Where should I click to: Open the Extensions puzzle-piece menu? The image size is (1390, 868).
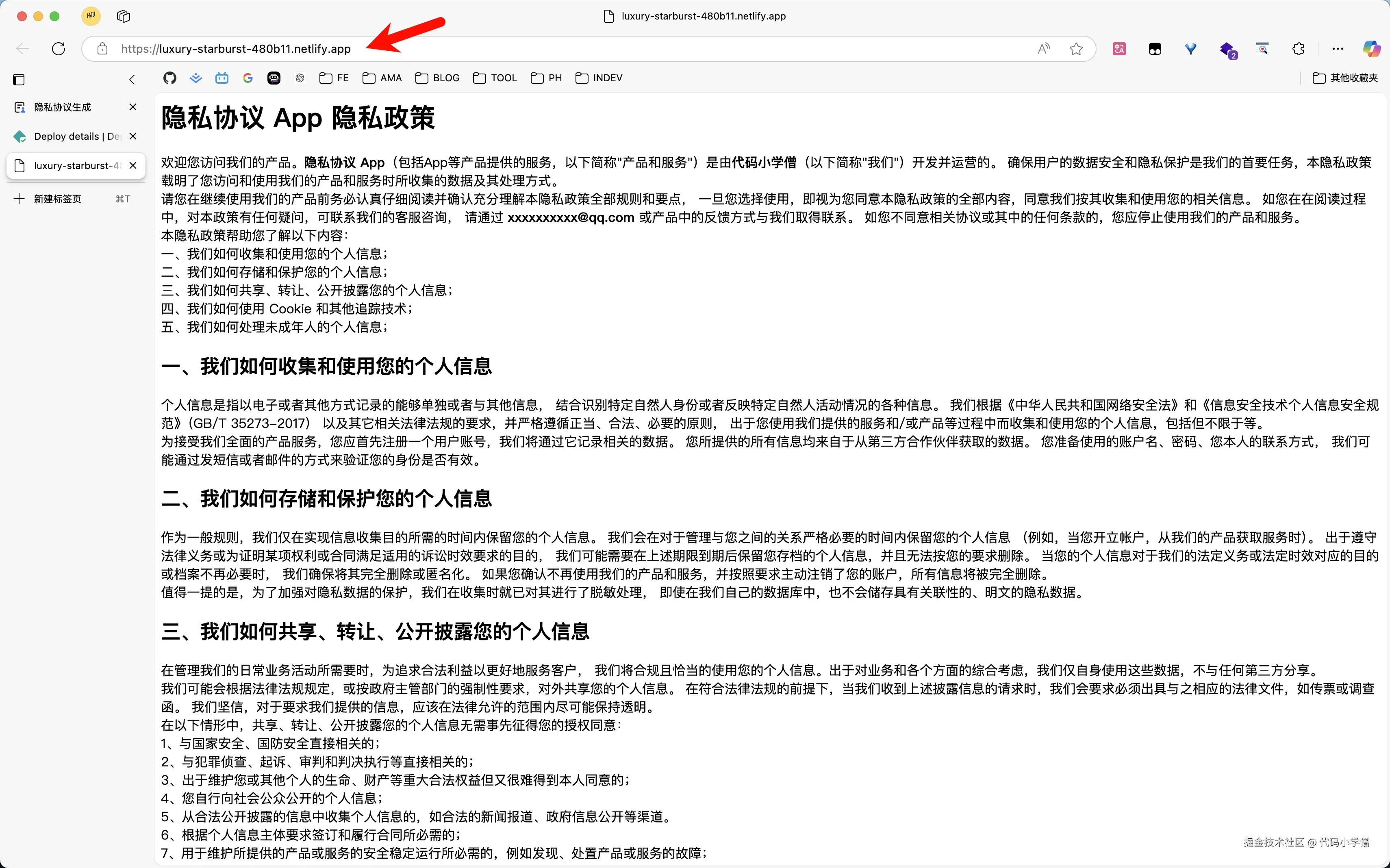point(1298,49)
